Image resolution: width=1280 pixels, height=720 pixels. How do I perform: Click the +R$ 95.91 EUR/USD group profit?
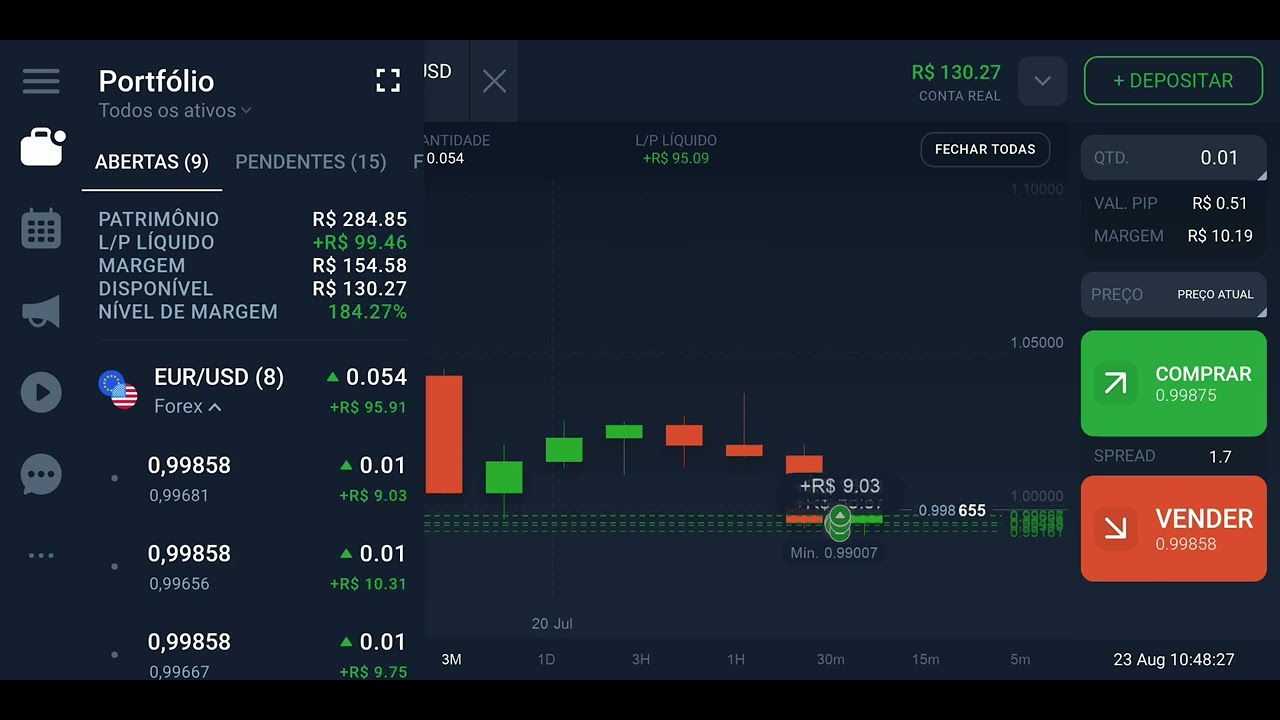(x=368, y=407)
